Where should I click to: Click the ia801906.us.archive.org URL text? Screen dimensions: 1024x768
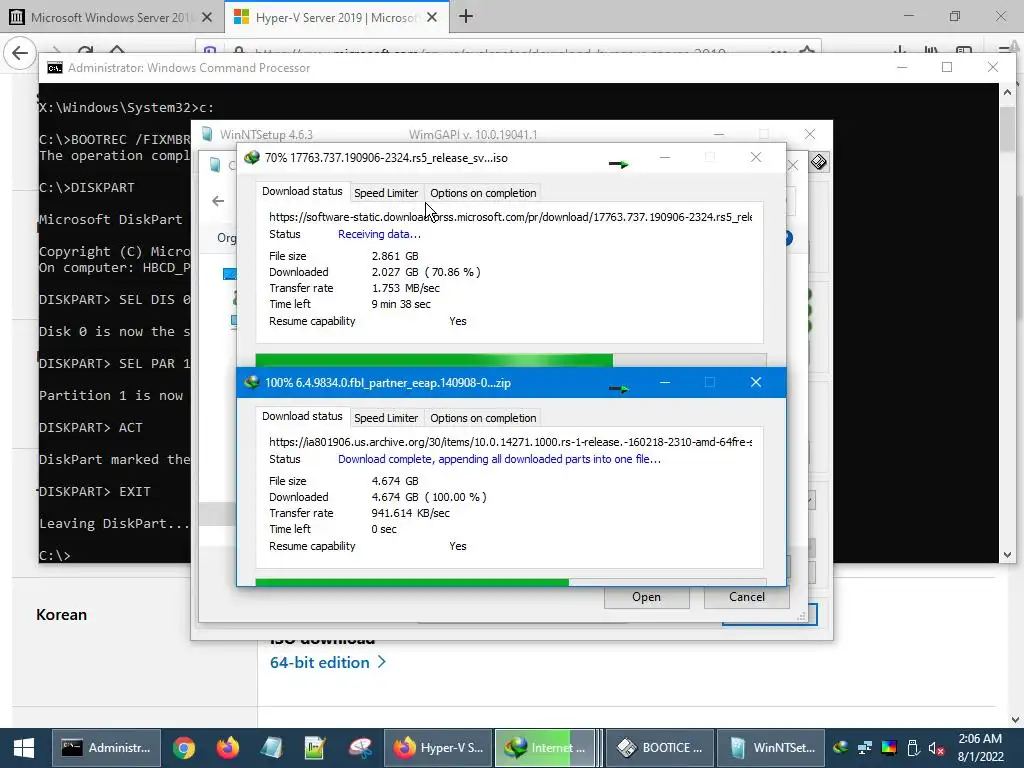[x=511, y=442]
